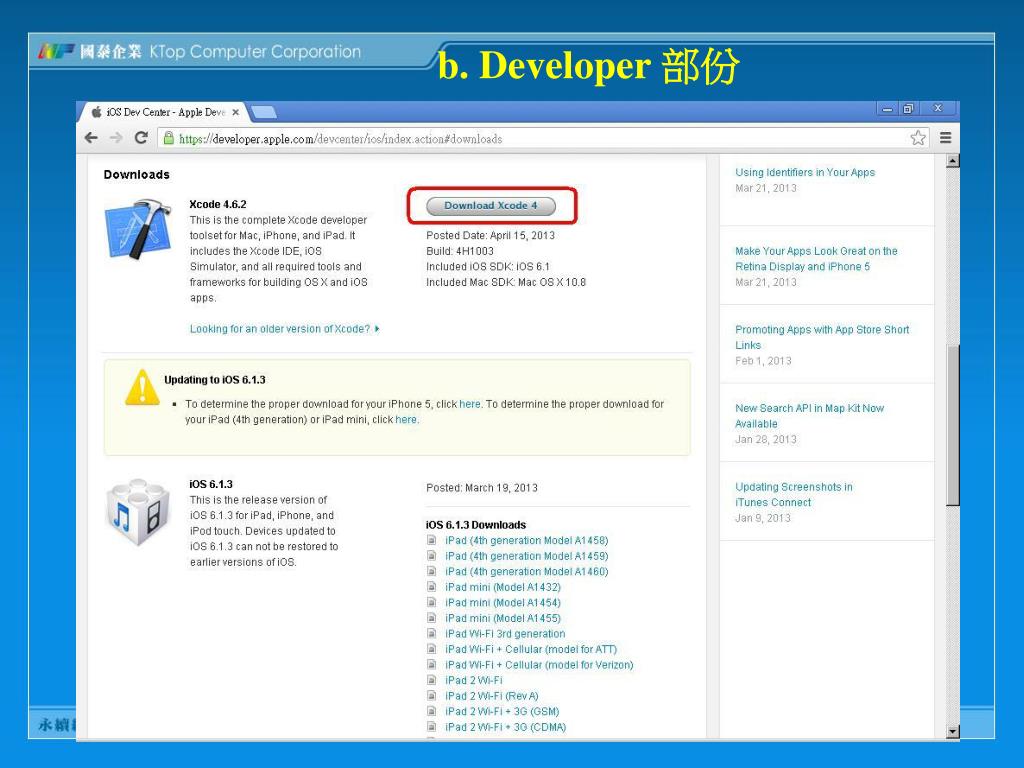This screenshot has height=768, width=1024.
Task: Open iPad (4th generation Model A1460) download
Action: [x=526, y=572]
